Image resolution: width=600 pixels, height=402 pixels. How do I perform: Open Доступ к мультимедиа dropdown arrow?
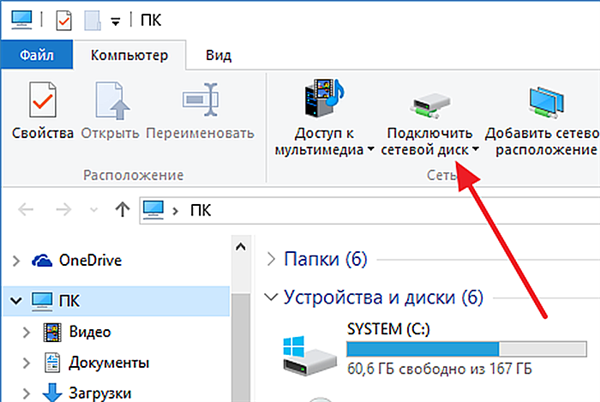[370, 149]
